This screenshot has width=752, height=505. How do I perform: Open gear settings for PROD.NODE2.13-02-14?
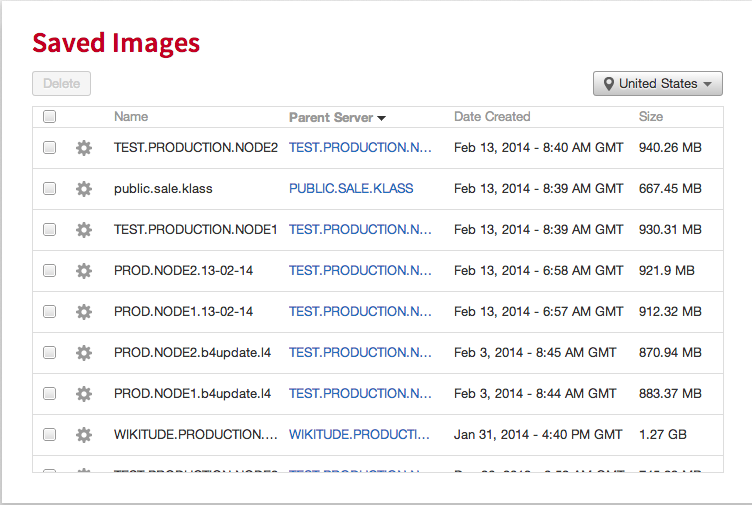(x=84, y=271)
